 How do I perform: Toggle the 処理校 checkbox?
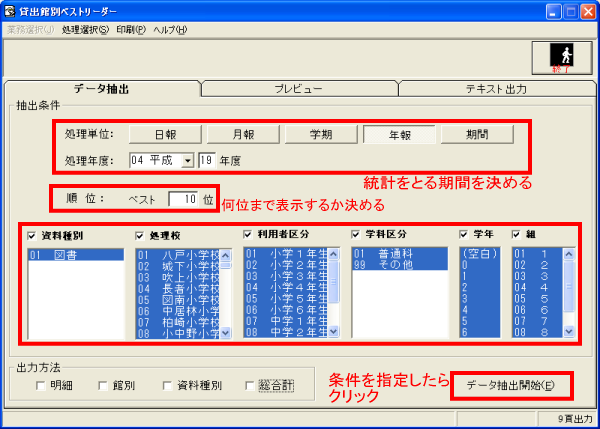(x=140, y=236)
